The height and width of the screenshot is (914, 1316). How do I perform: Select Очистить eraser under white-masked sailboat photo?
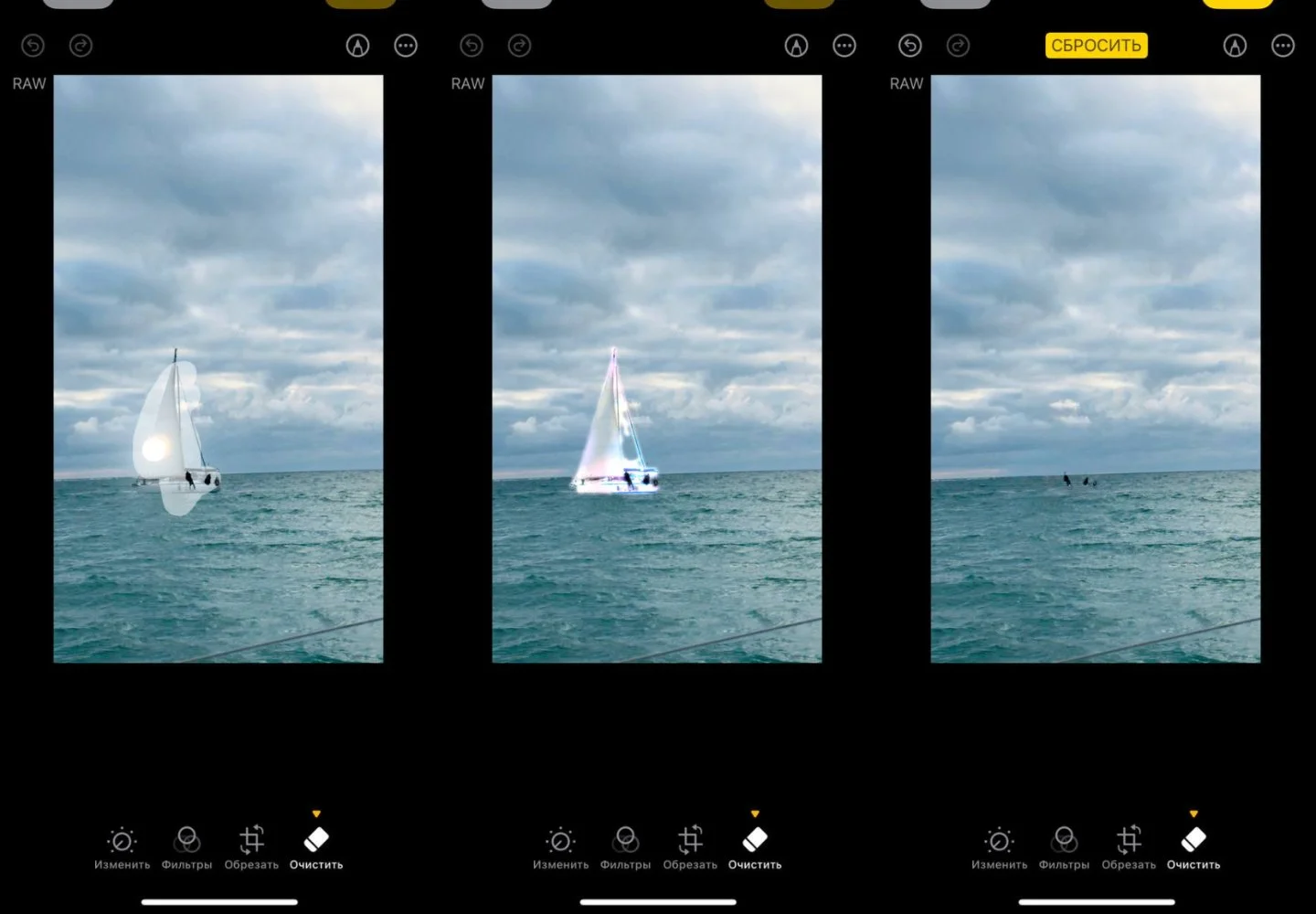point(316,848)
